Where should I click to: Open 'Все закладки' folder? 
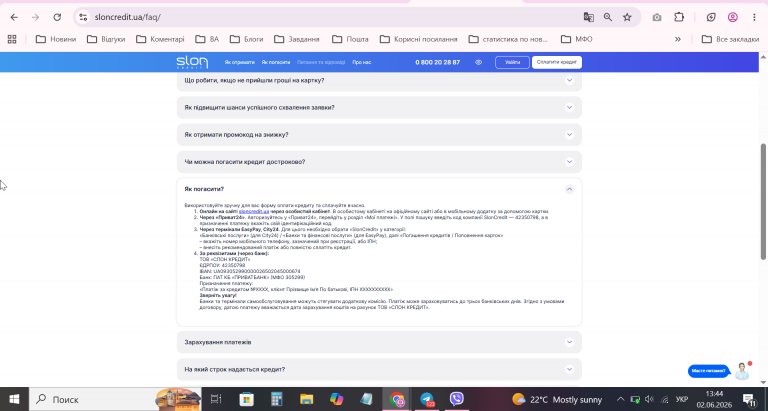coord(730,39)
